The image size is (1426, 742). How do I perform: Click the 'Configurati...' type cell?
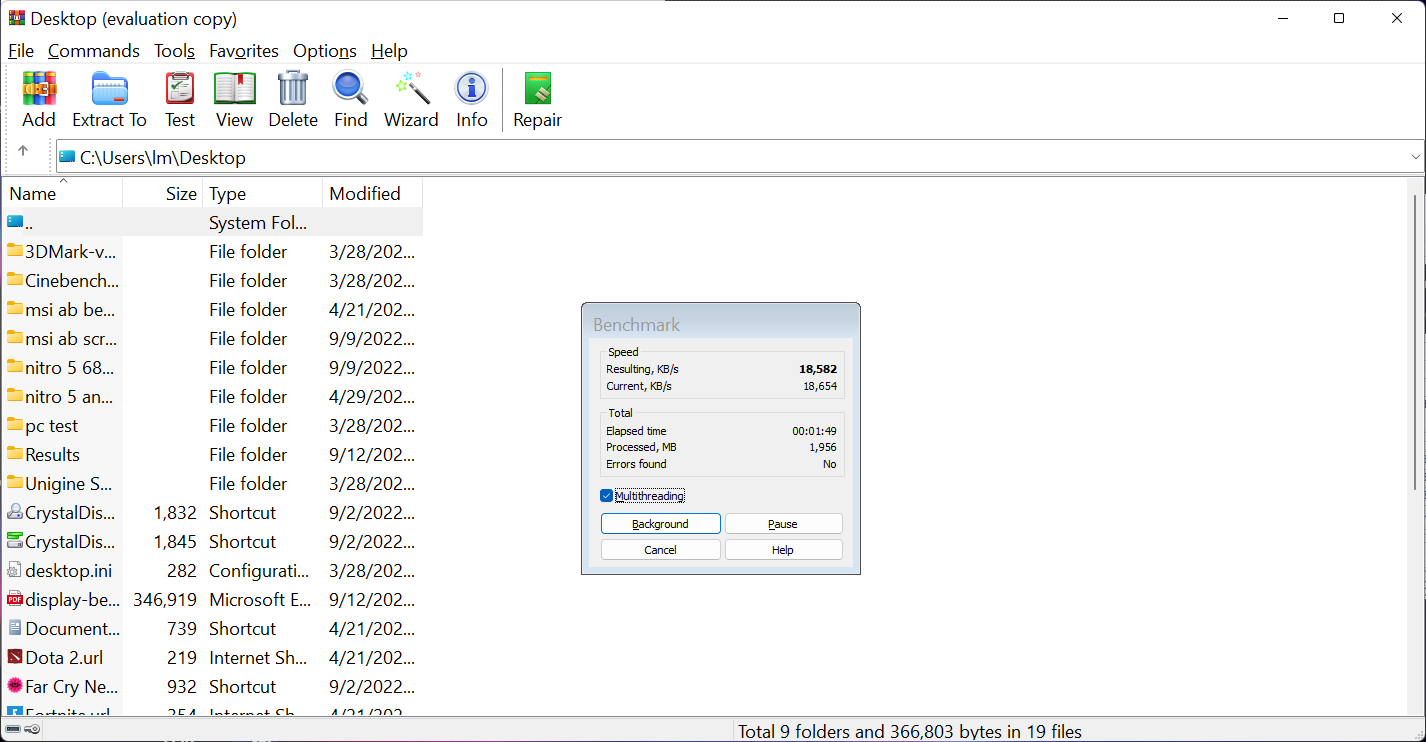click(x=259, y=571)
